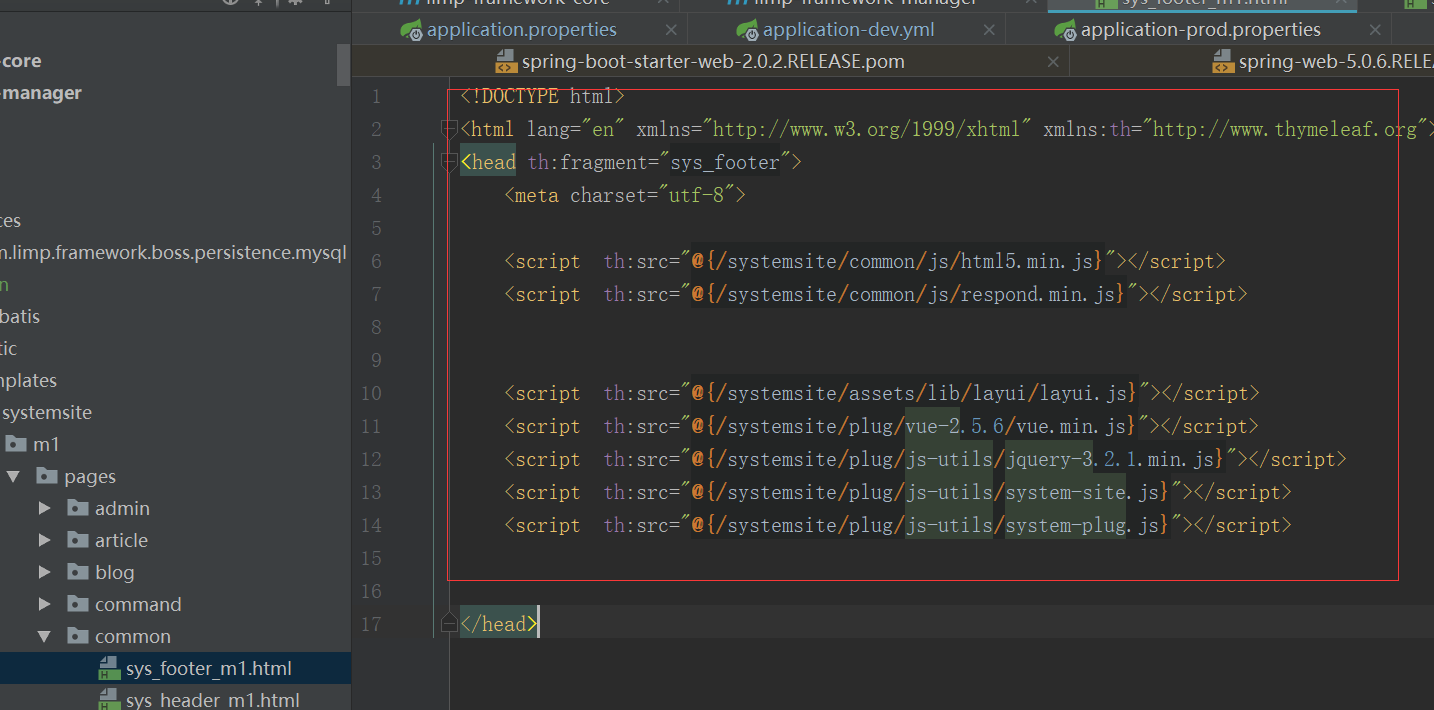Click the Spring leaf icon on application.properties tab
The image size is (1434, 710).
click(411, 30)
